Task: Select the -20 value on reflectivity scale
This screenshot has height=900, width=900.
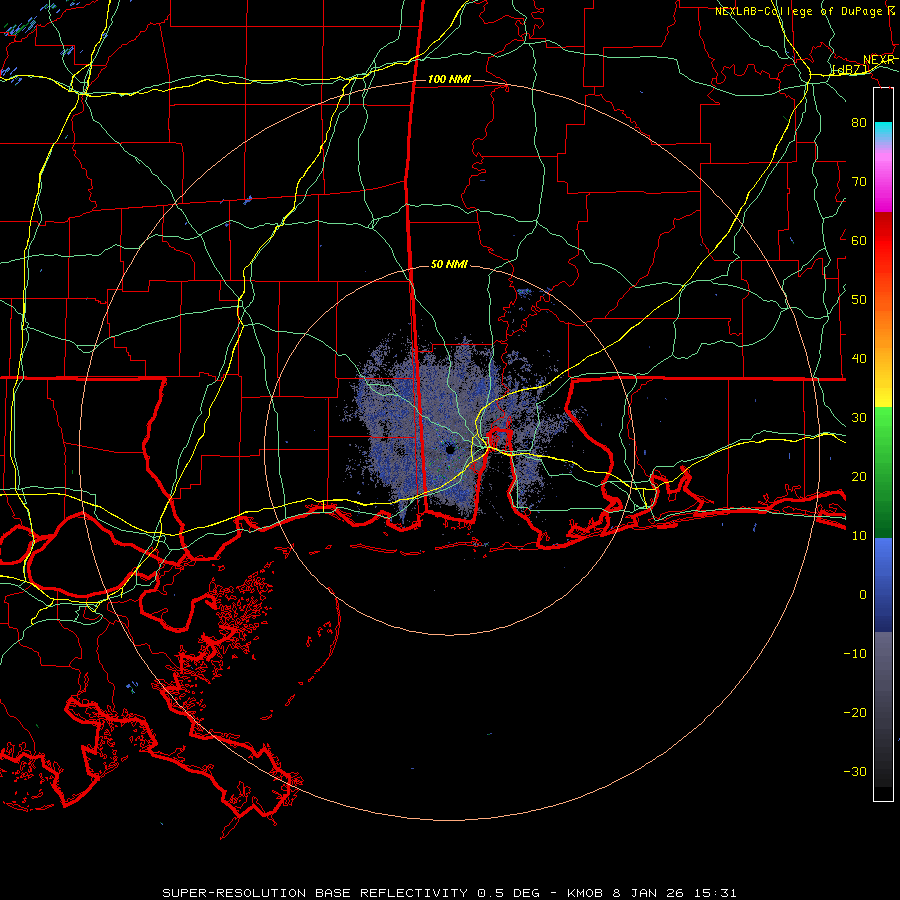Action: click(855, 712)
